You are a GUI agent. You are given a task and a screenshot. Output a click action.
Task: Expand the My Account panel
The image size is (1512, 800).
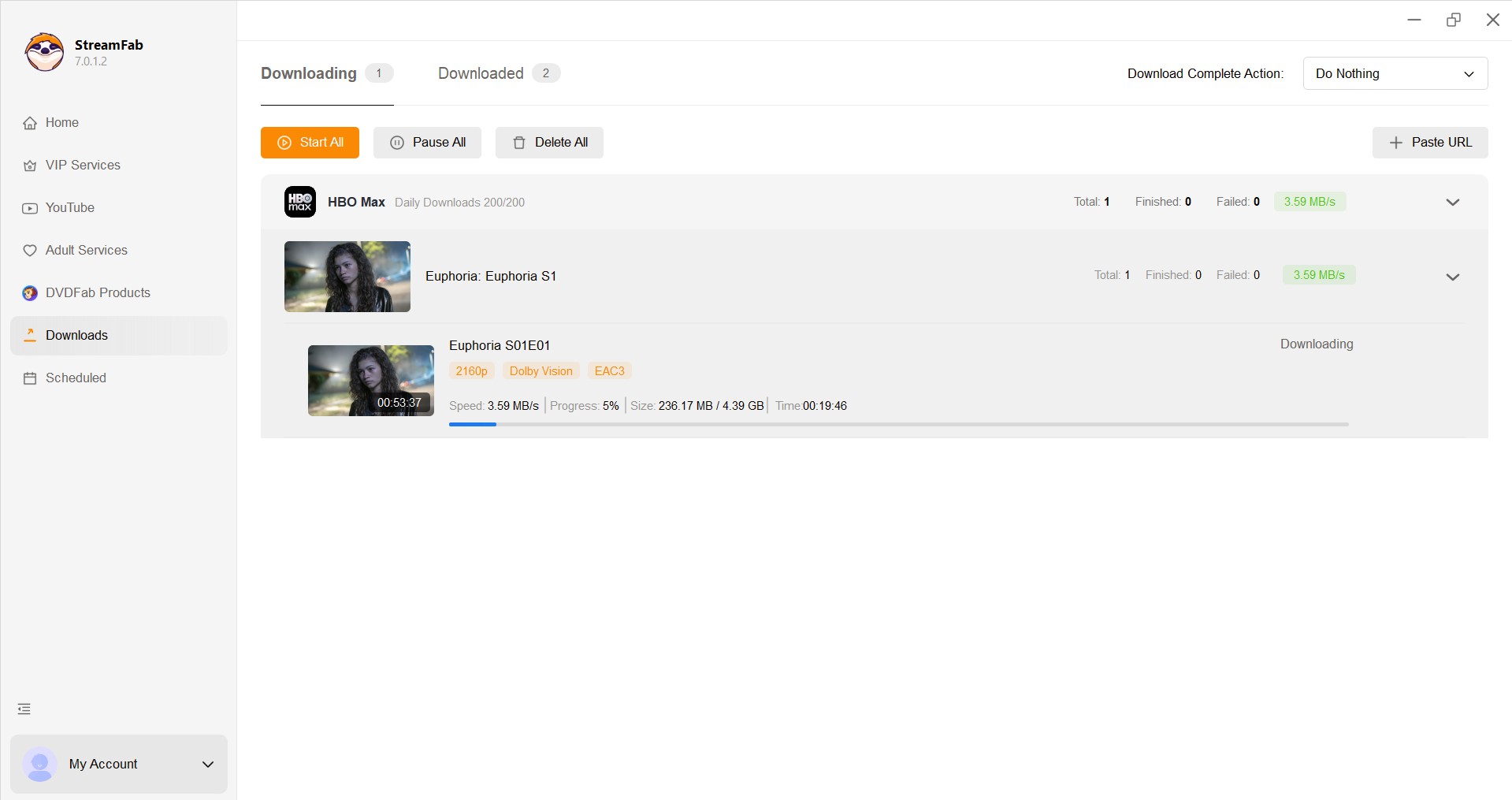(x=207, y=764)
